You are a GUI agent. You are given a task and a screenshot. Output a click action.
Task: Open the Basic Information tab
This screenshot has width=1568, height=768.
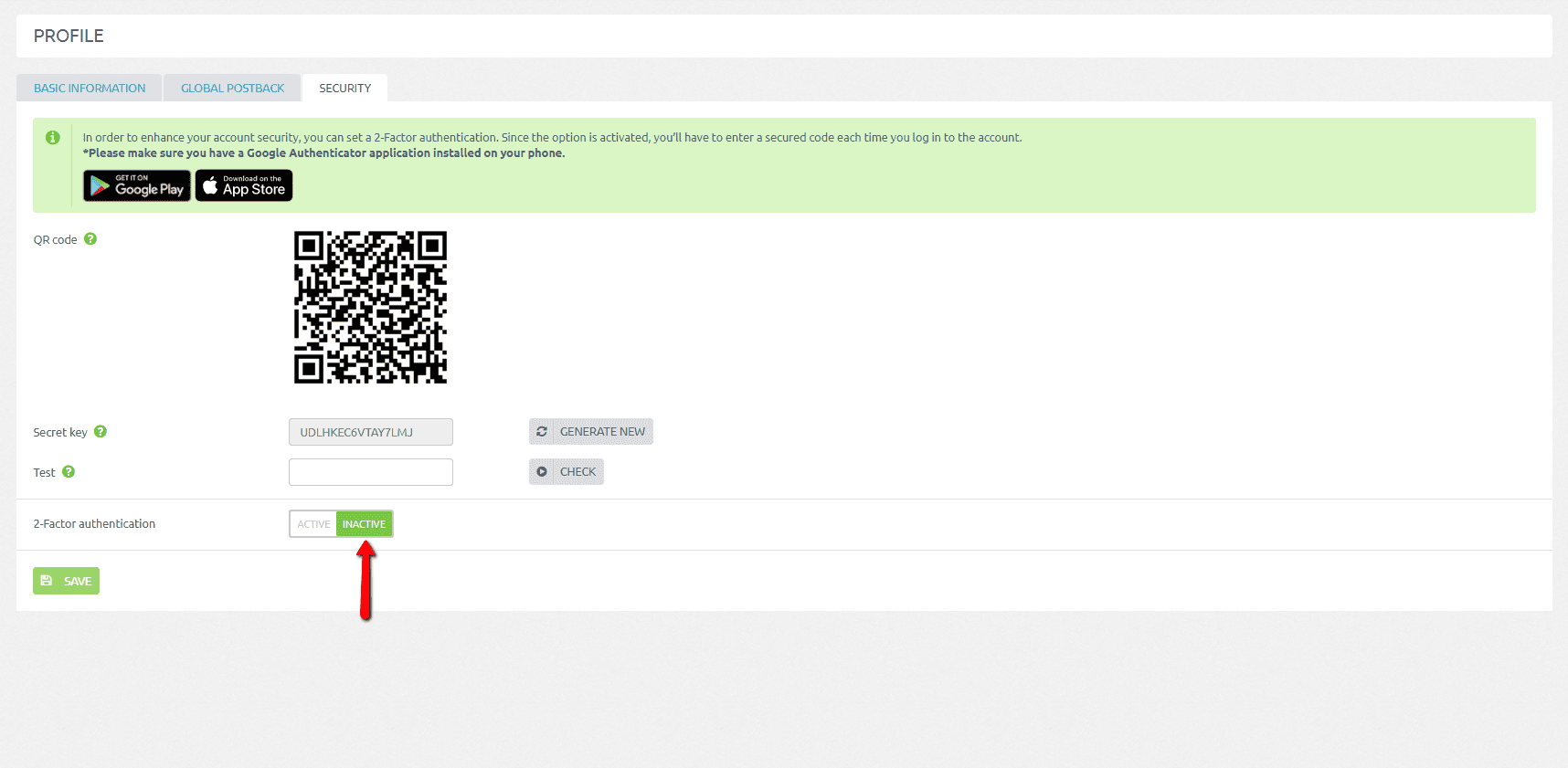pyautogui.click(x=90, y=89)
